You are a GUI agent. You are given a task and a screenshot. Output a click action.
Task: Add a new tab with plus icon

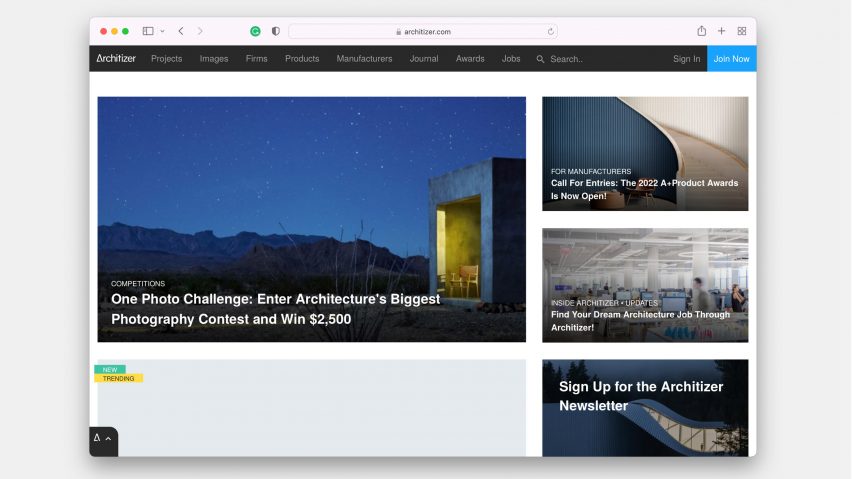(721, 31)
